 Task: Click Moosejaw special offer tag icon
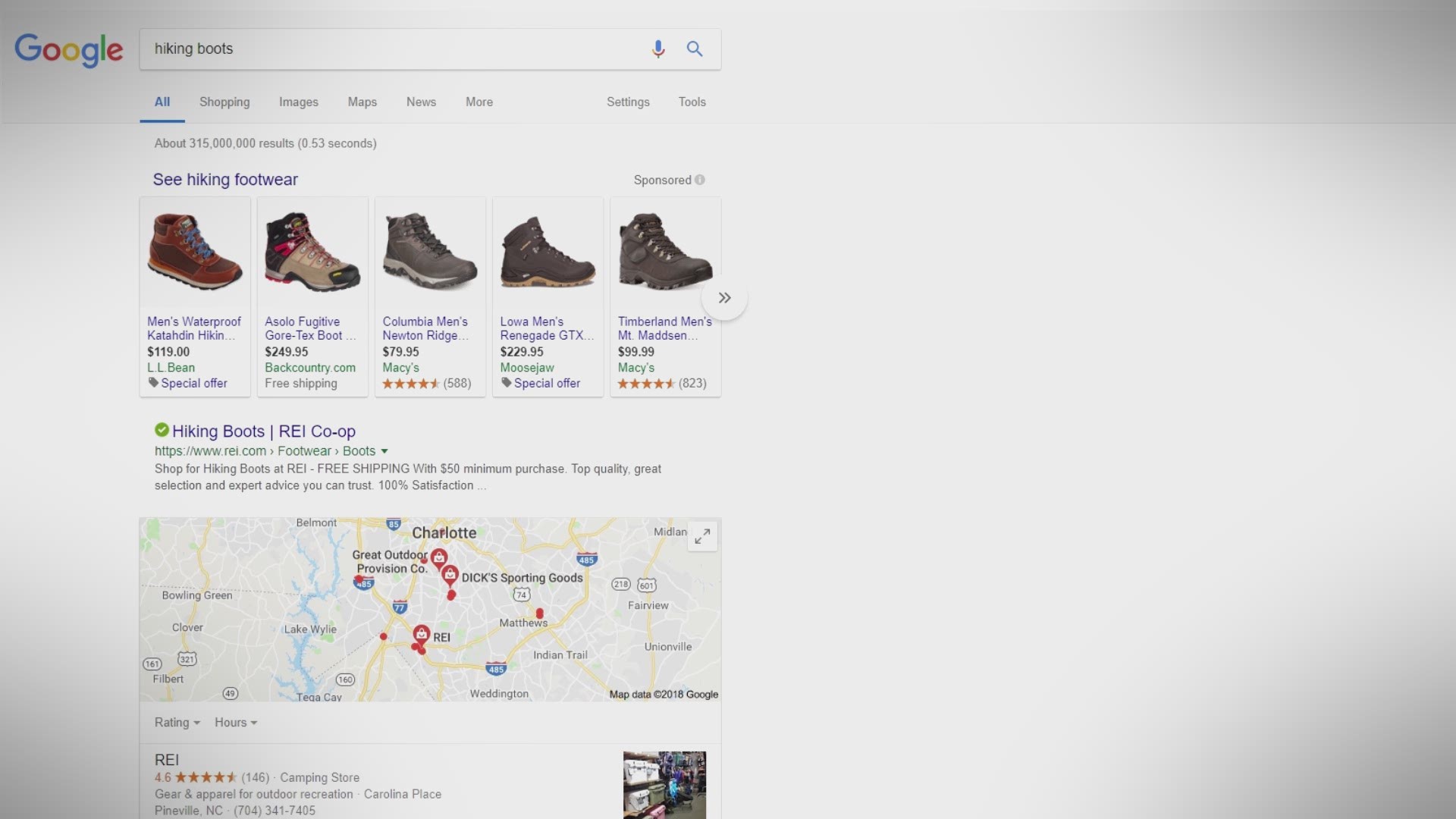coord(507,383)
